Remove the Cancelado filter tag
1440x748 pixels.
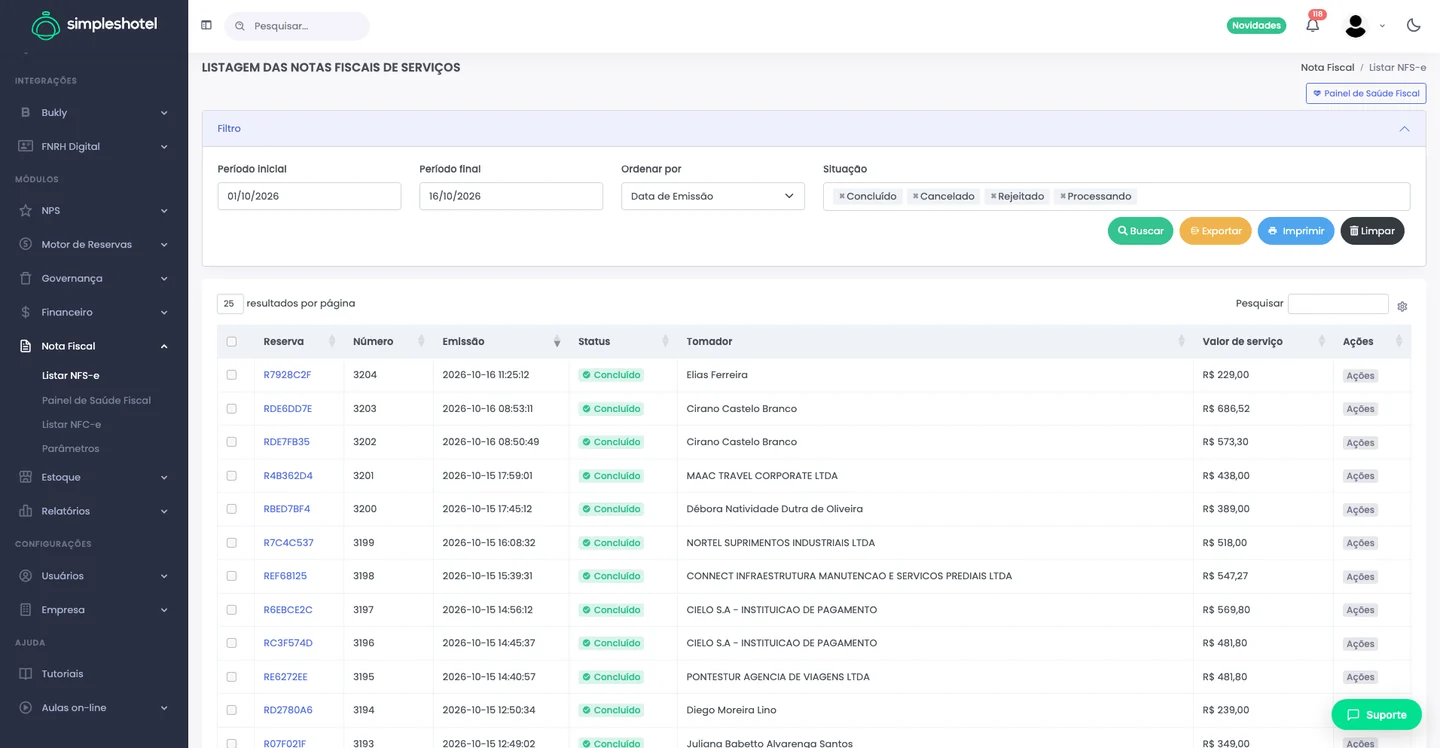(915, 196)
